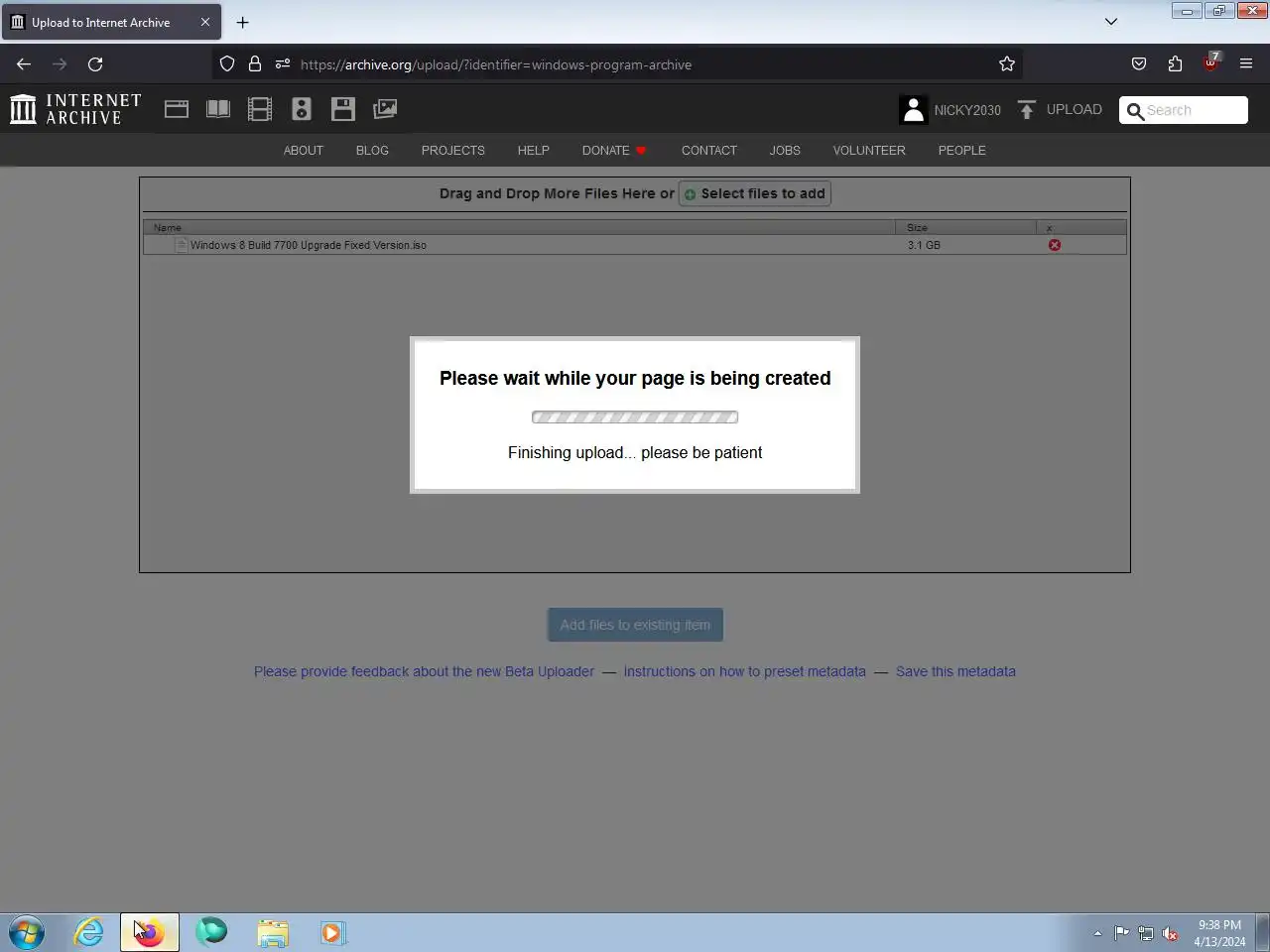Image resolution: width=1270 pixels, height=952 pixels.
Task: Open the Audio speaker icon
Action: pos(302,109)
